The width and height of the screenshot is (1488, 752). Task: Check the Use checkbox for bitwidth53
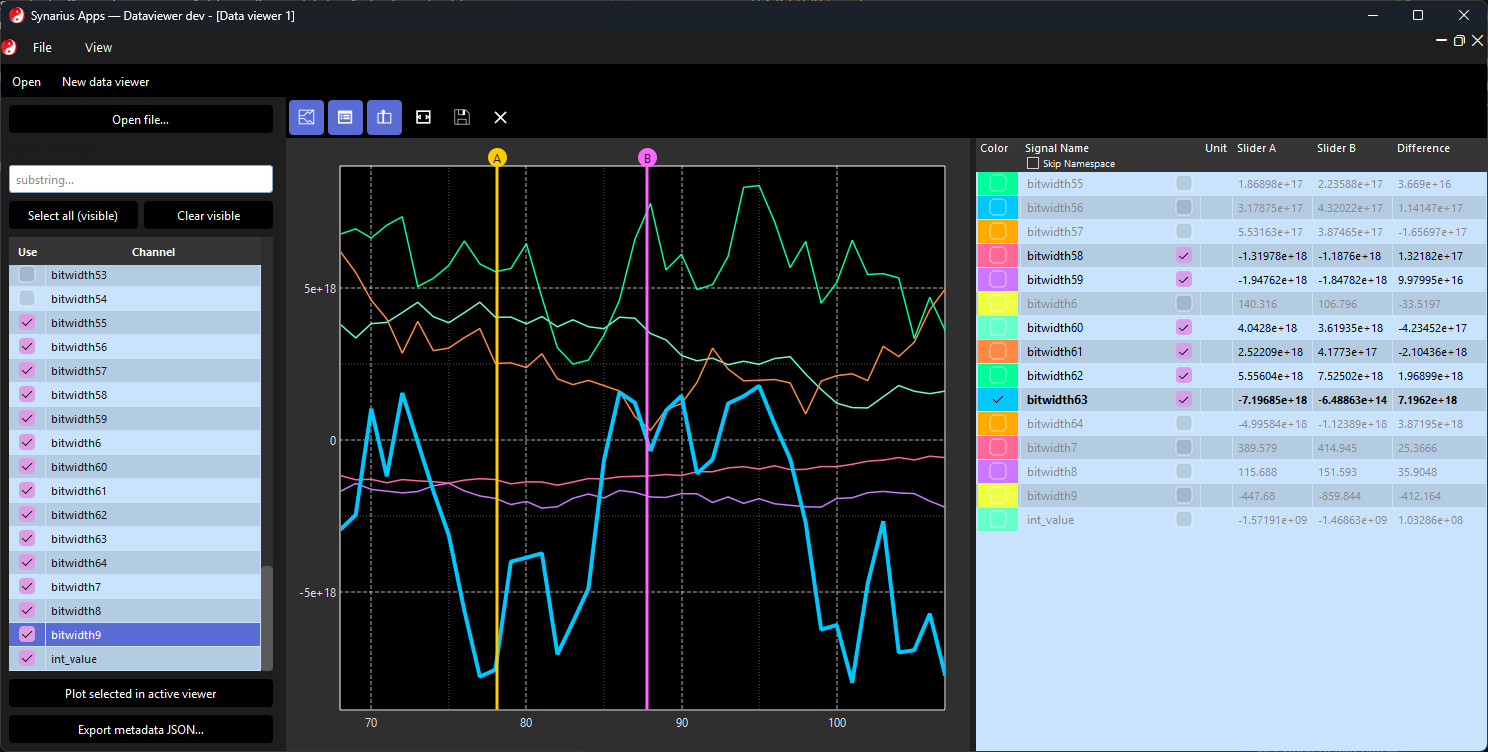pyautogui.click(x=26, y=274)
